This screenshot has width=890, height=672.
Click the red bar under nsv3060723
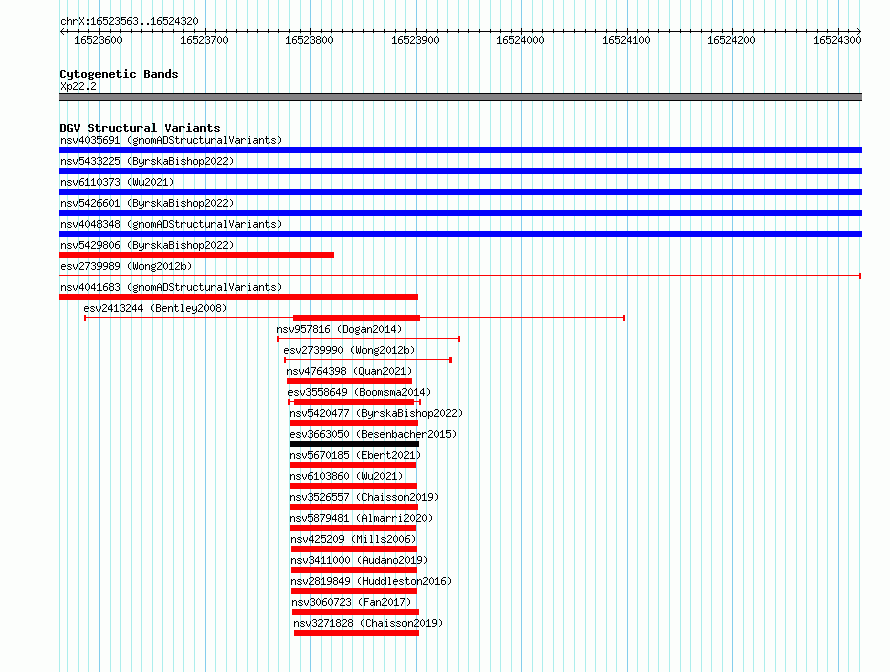[x=355, y=612]
